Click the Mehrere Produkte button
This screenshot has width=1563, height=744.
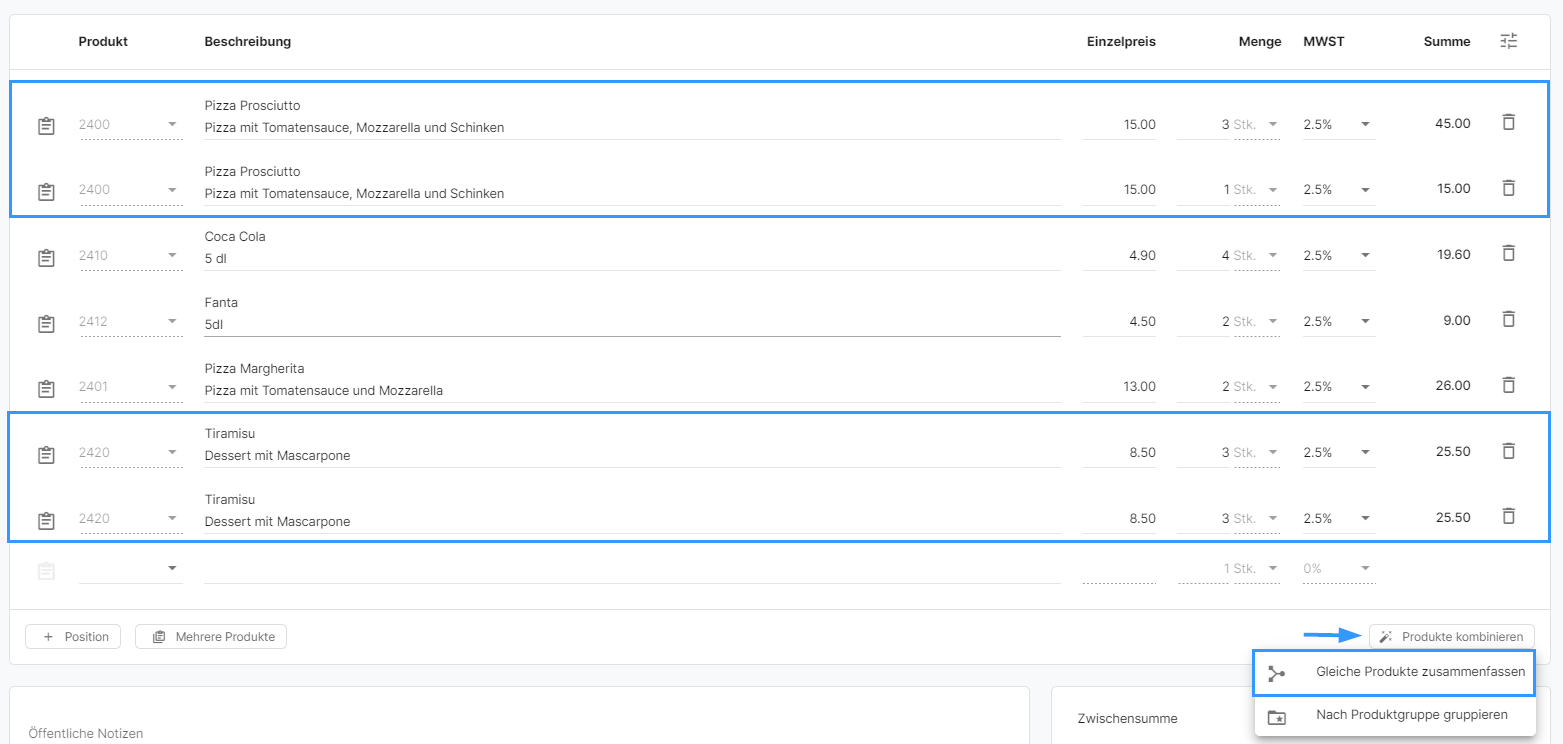click(211, 637)
